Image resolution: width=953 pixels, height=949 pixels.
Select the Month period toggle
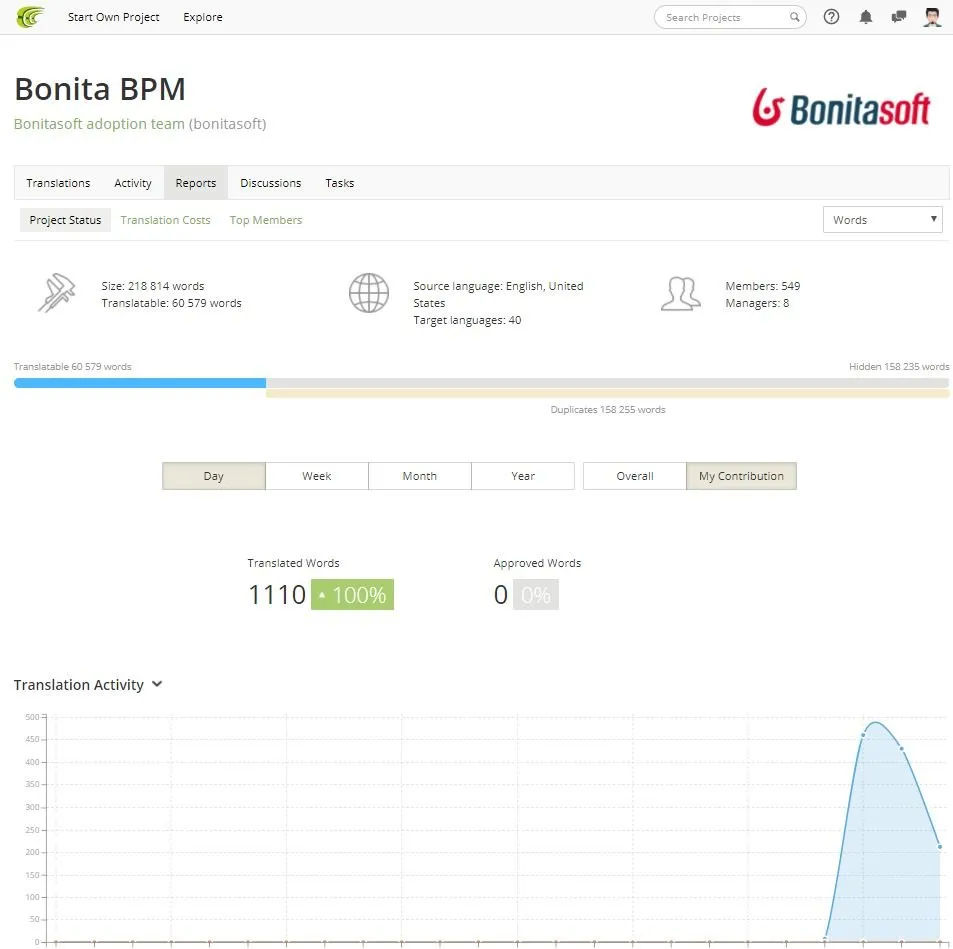tap(419, 476)
